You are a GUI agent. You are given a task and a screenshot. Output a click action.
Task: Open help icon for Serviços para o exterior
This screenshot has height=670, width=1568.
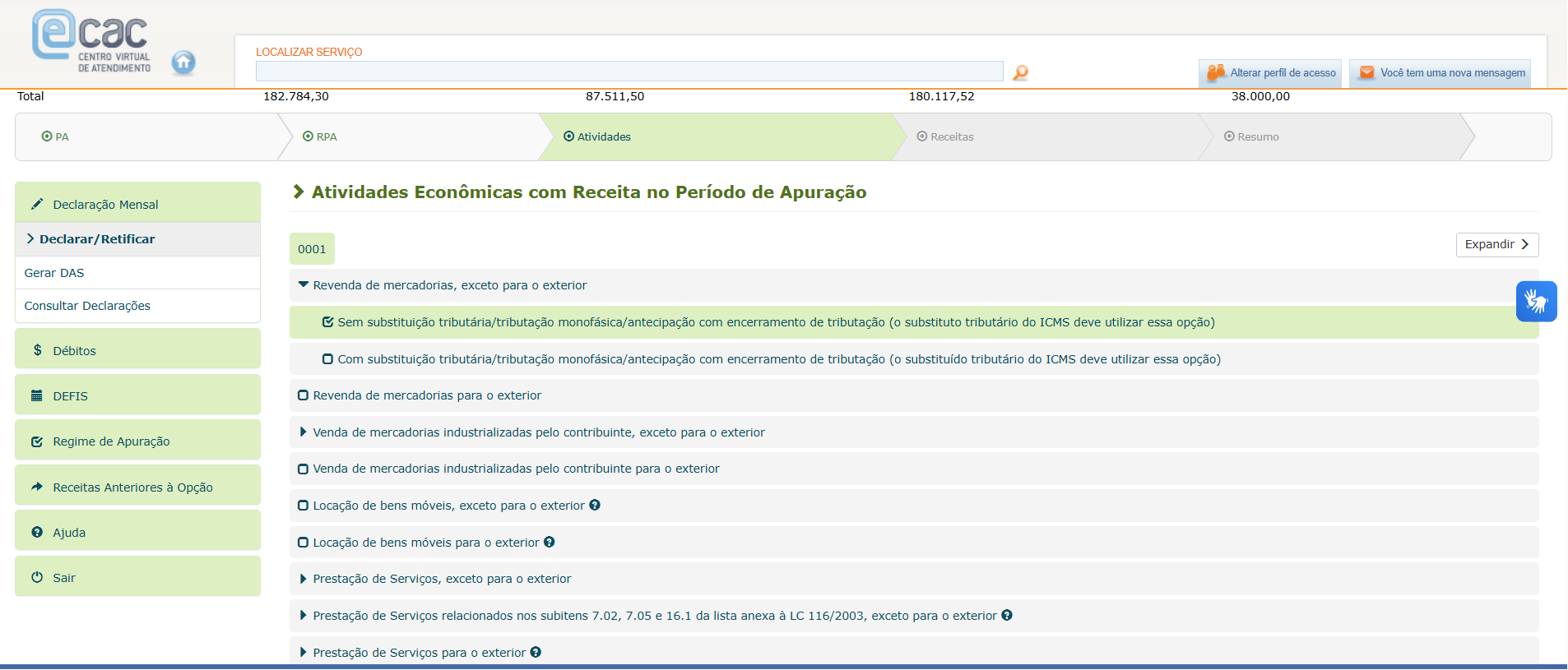536,652
